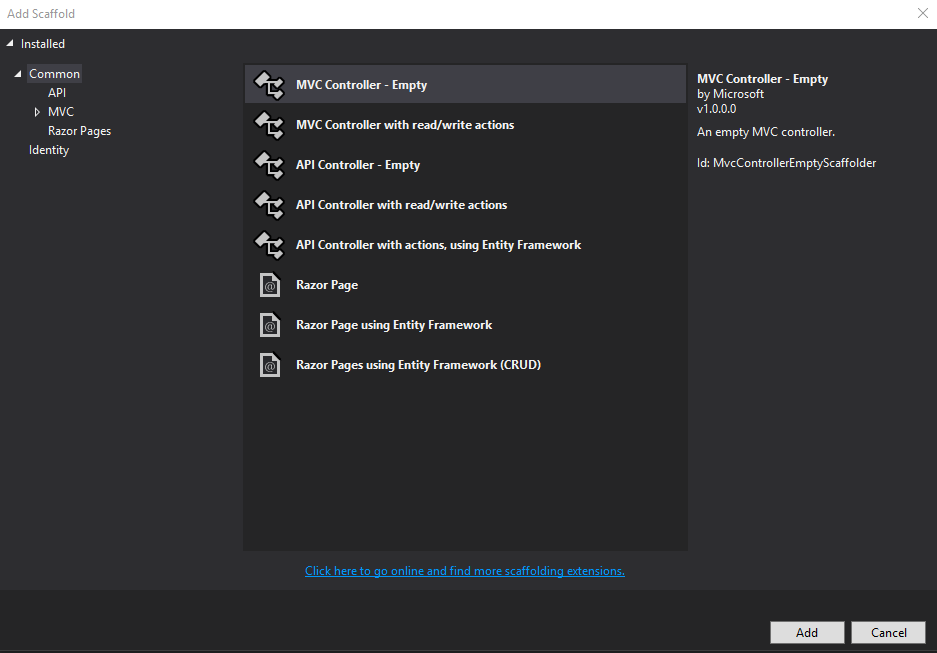937x653 pixels.
Task: Click the API Controller with read/write actions icon
Action: click(269, 204)
